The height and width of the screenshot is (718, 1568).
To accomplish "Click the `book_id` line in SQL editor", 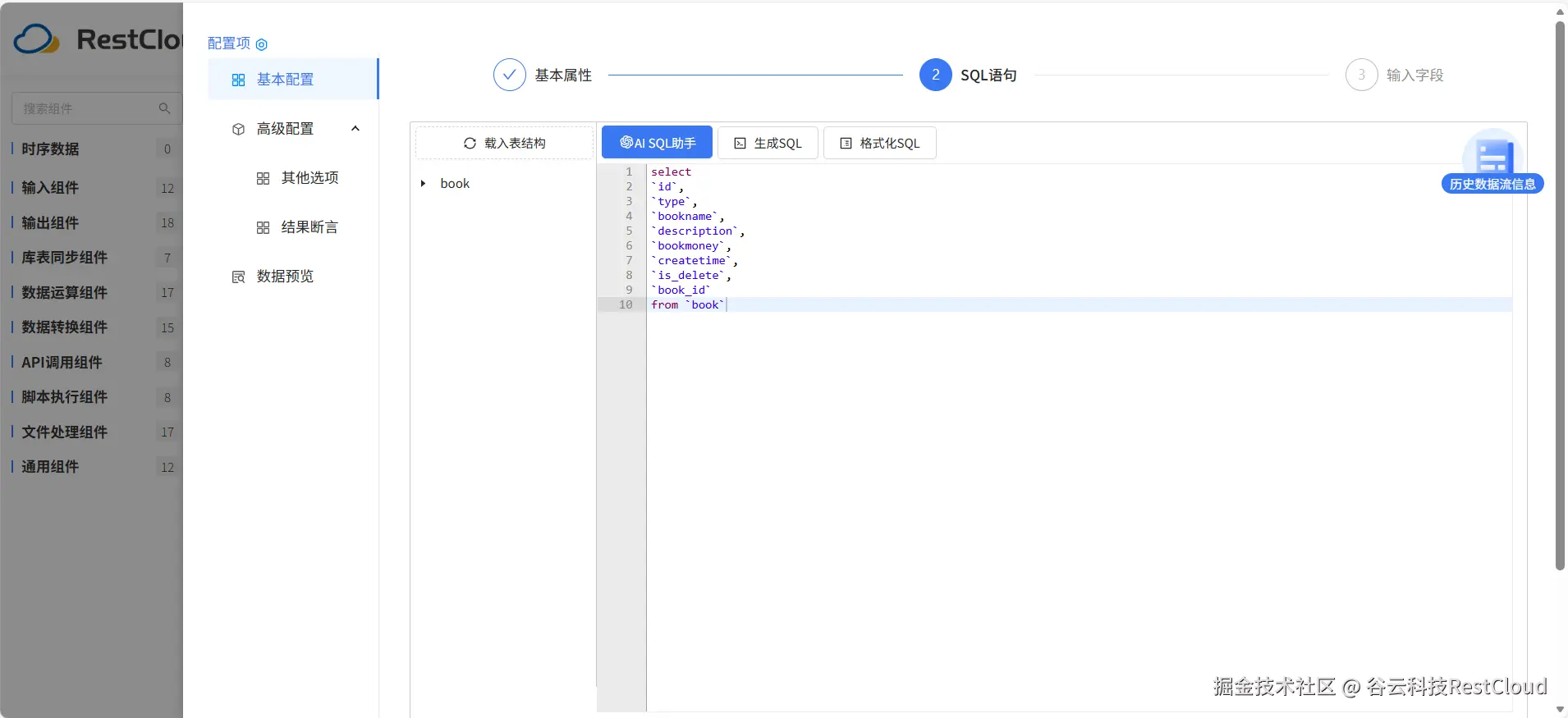I will [681, 290].
